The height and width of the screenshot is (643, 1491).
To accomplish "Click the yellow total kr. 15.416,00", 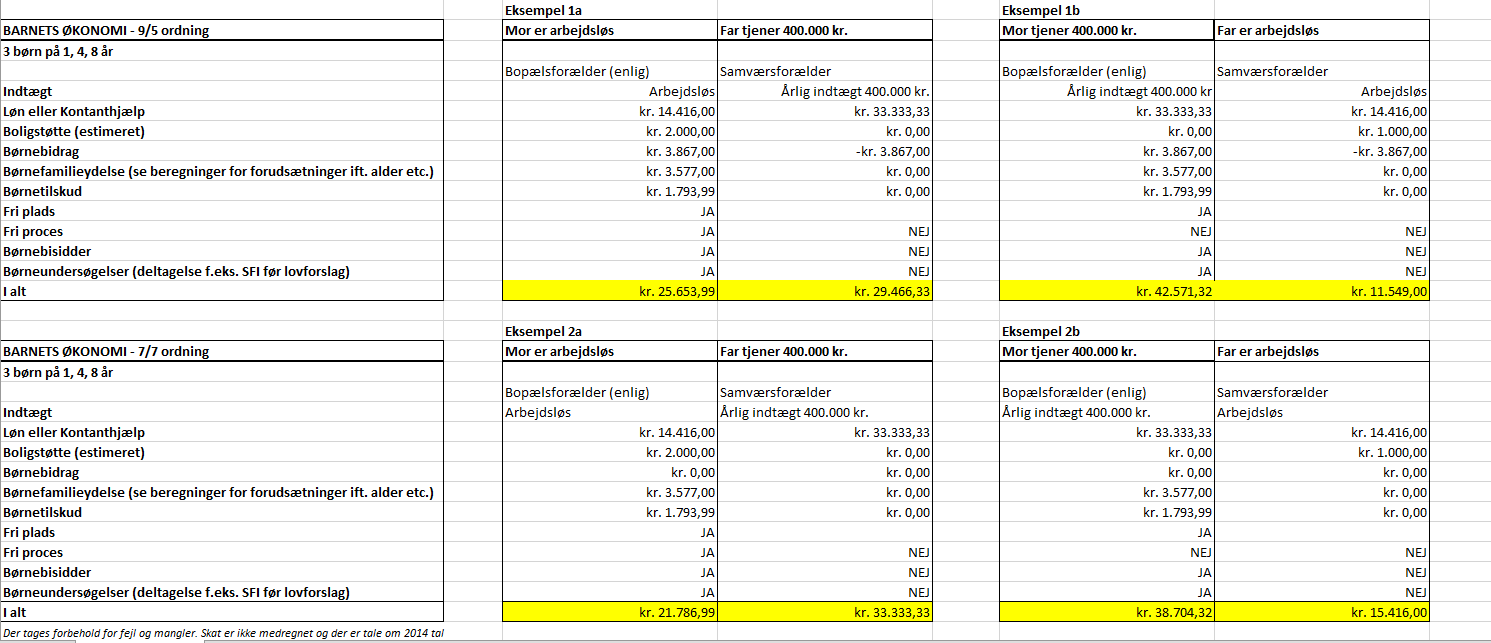I will [1322, 612].
